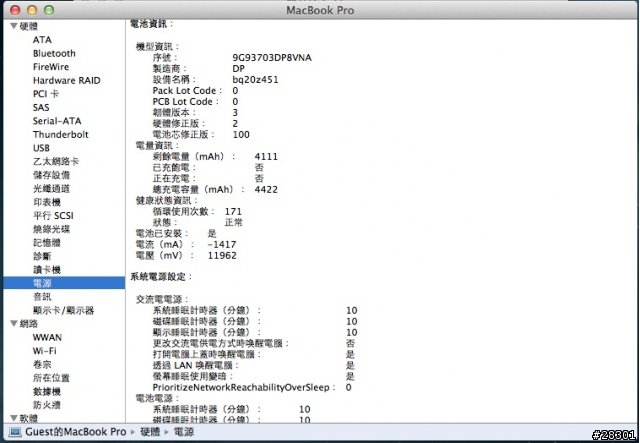Select 乙太網路卡 in the sidebar
The width and height of the screenshot is (640, 443).
tap(56, 161)
